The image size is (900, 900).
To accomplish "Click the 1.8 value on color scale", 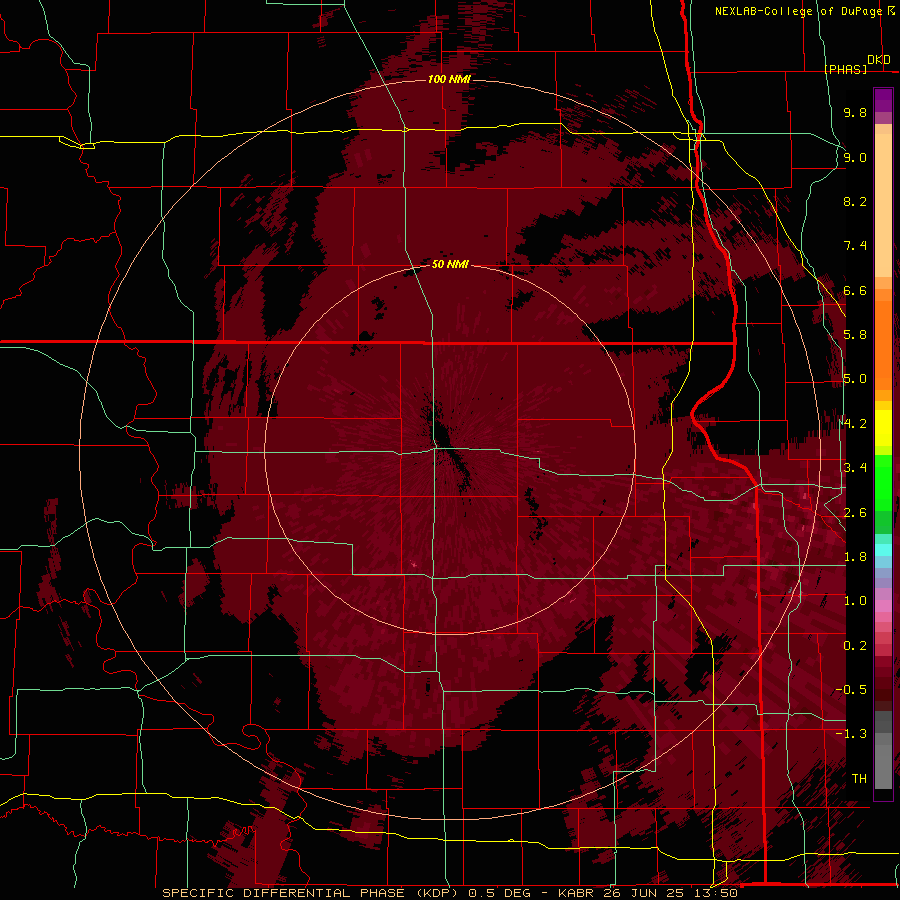I will 855,557.
